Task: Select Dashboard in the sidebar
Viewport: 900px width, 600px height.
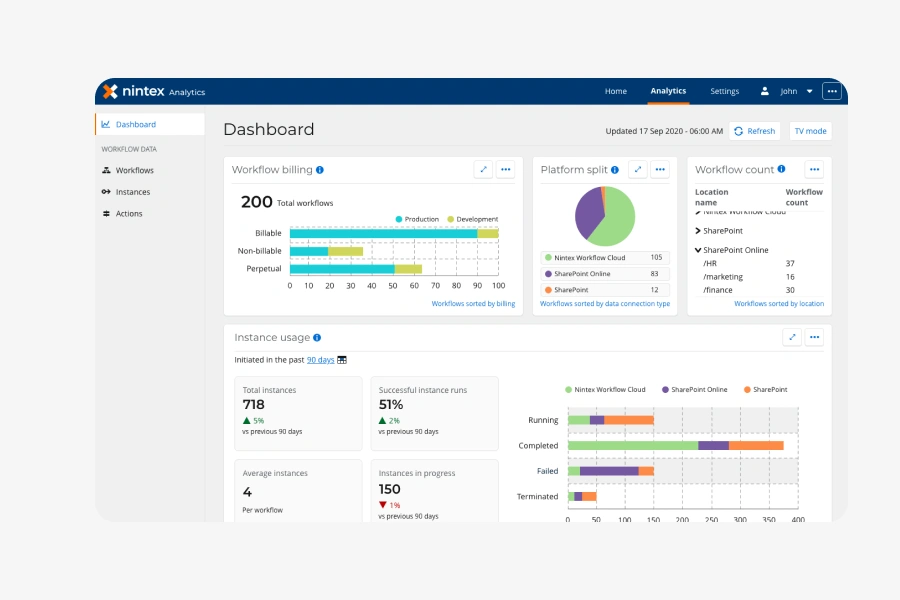Action: [150, 124]
